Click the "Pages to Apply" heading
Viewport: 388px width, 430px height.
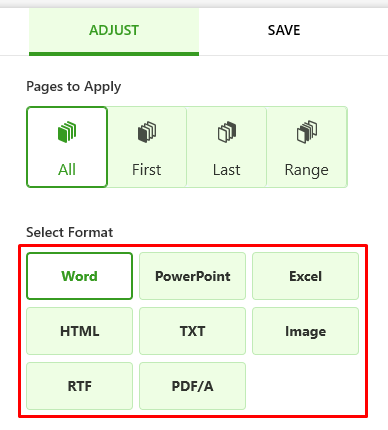pos(74,87)
